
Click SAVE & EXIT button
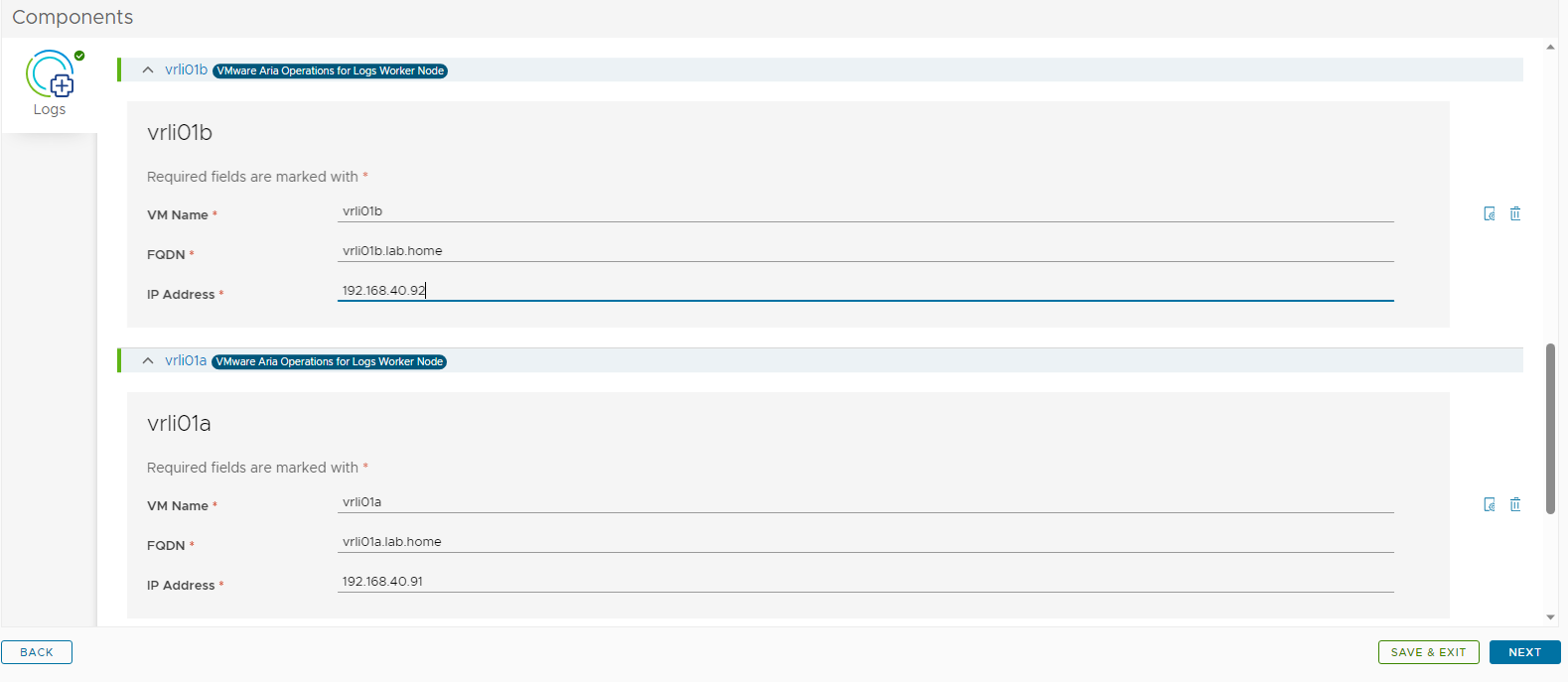coord(1428,652)
